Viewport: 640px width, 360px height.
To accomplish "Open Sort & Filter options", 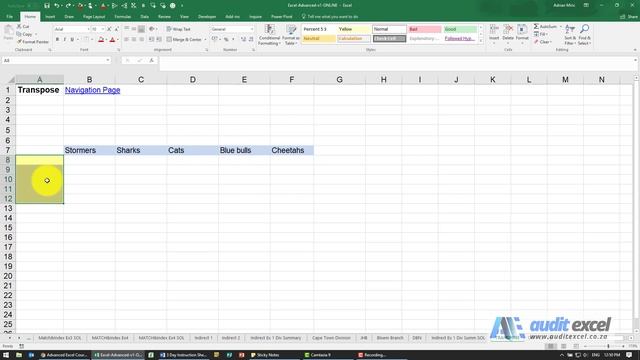I will [570, 35].
